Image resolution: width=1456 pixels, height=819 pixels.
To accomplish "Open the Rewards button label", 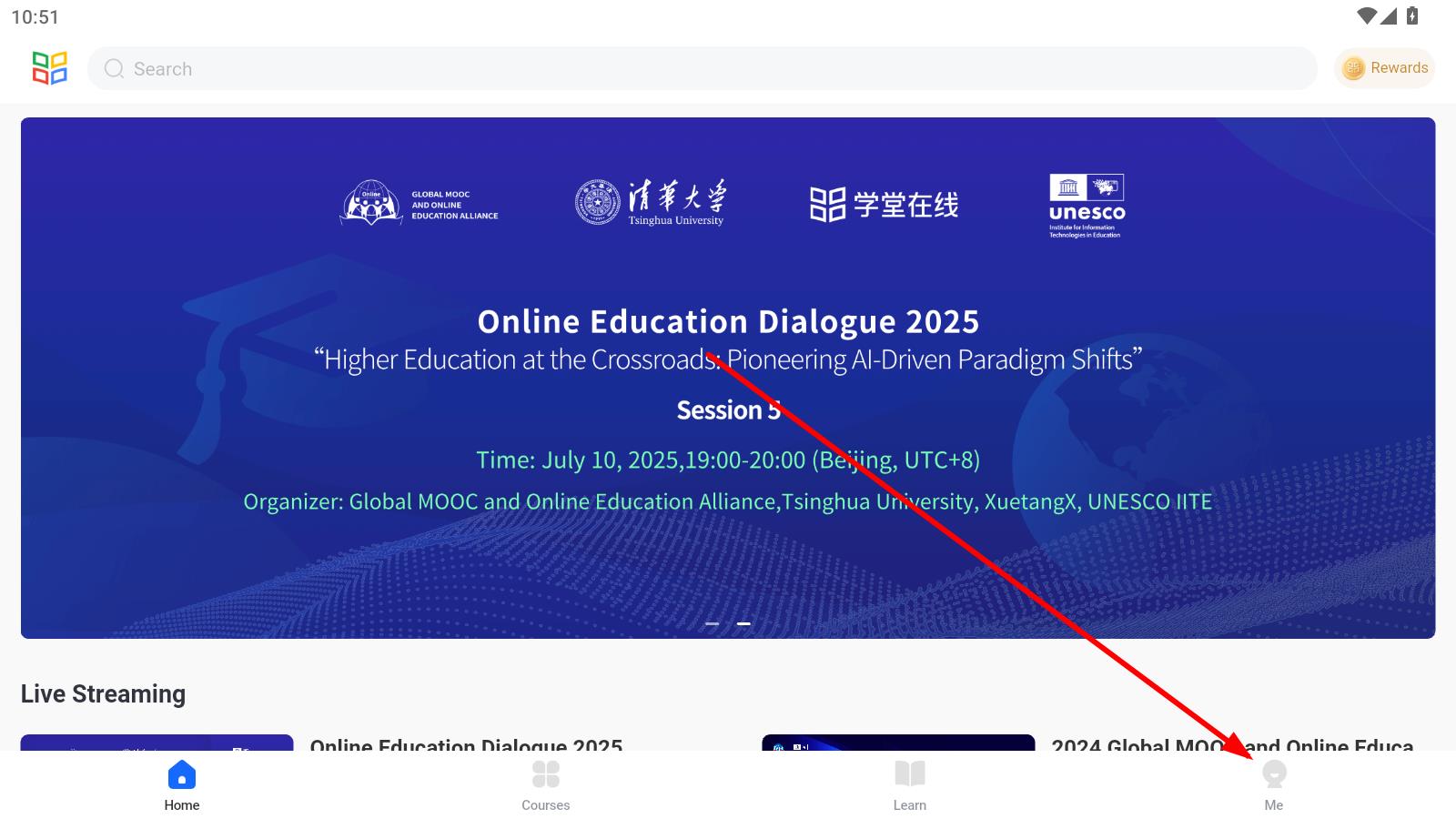I will [1399, 68].
